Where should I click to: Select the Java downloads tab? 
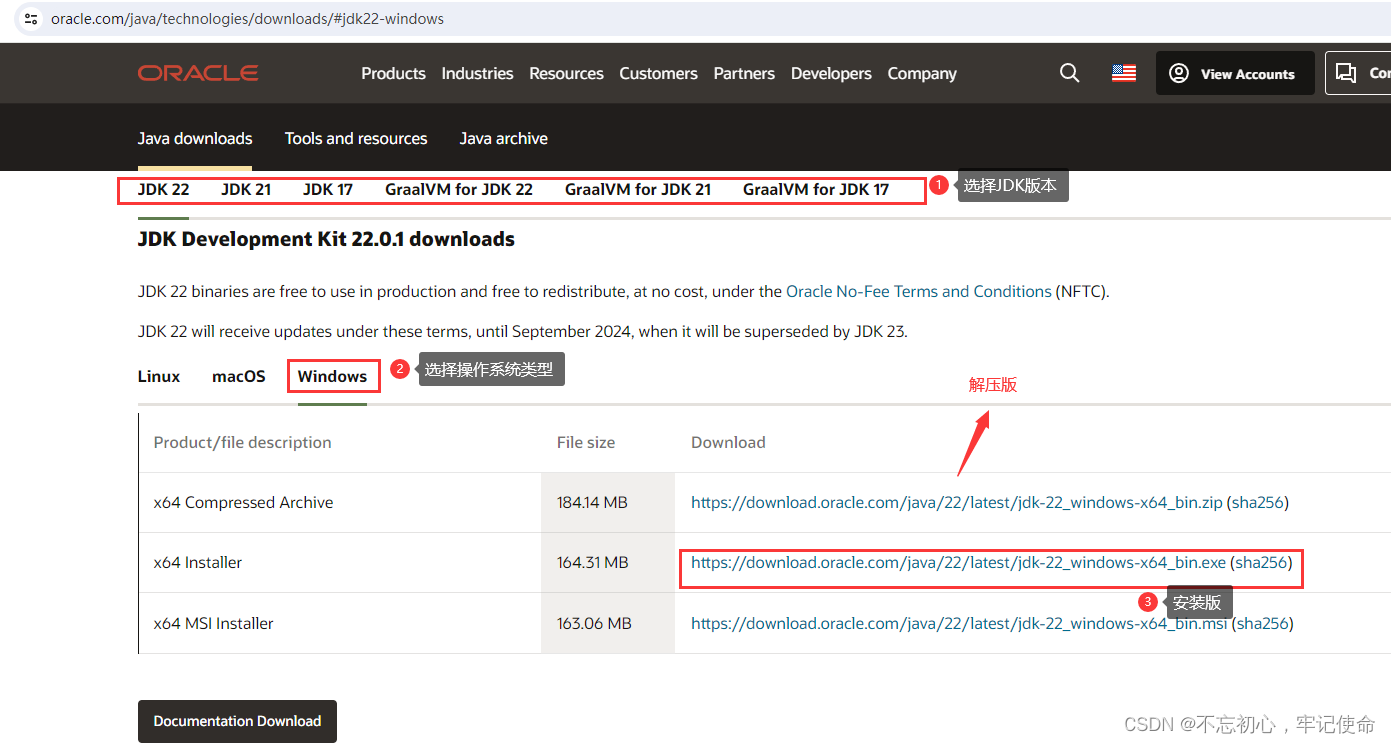195,138
